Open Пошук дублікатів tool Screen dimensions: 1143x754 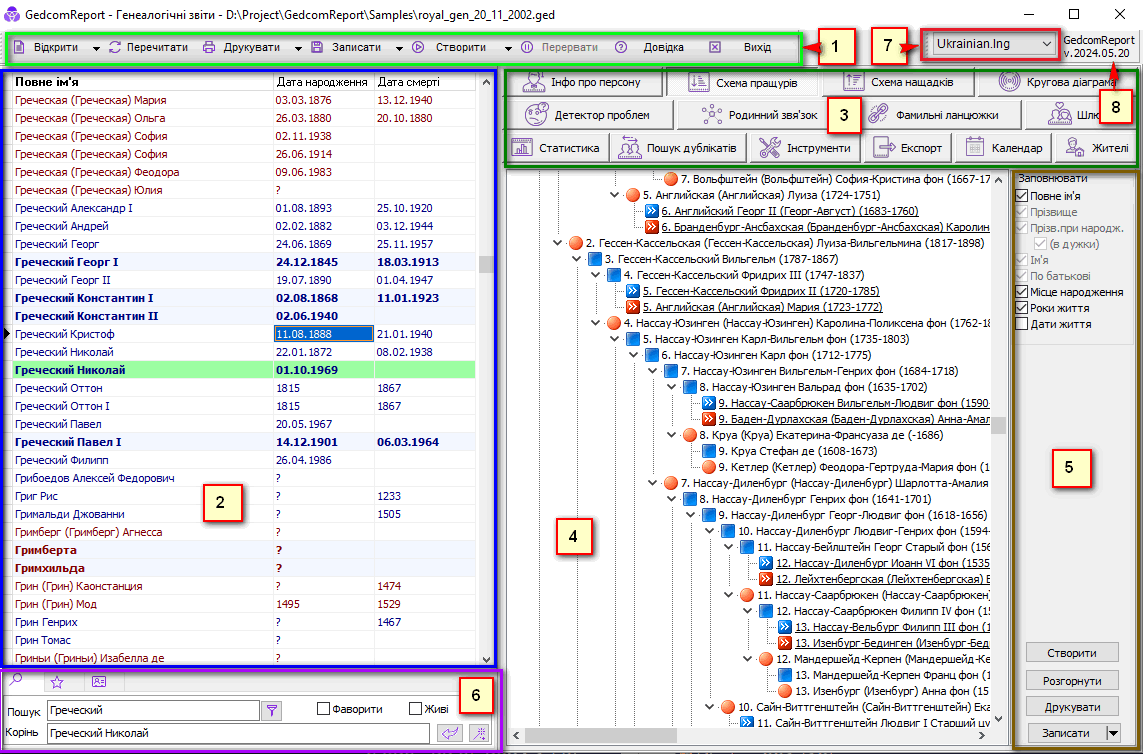click(677, 148)
